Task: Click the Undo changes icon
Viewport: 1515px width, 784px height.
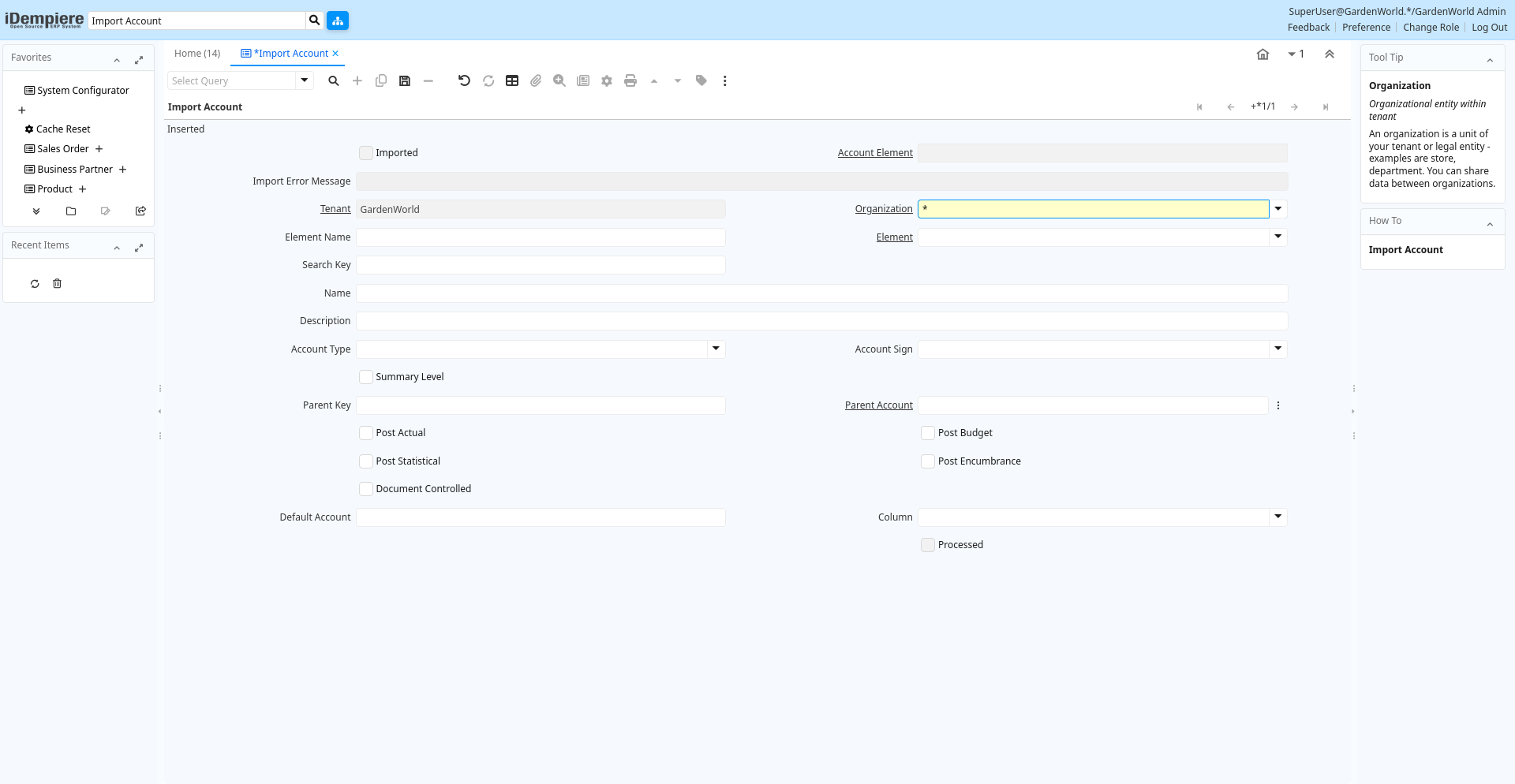Action: pyautogui.click(x=464, y=80)
